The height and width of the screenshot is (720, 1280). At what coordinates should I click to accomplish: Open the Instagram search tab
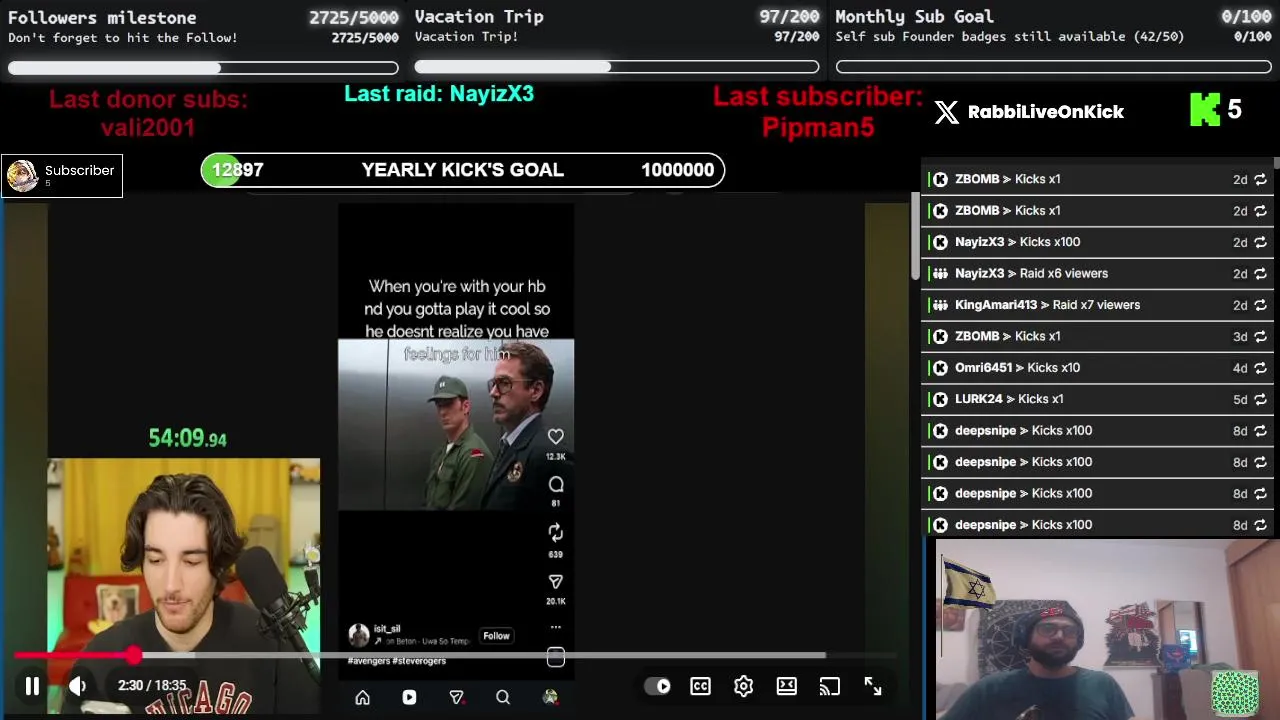tap(503, 698)
